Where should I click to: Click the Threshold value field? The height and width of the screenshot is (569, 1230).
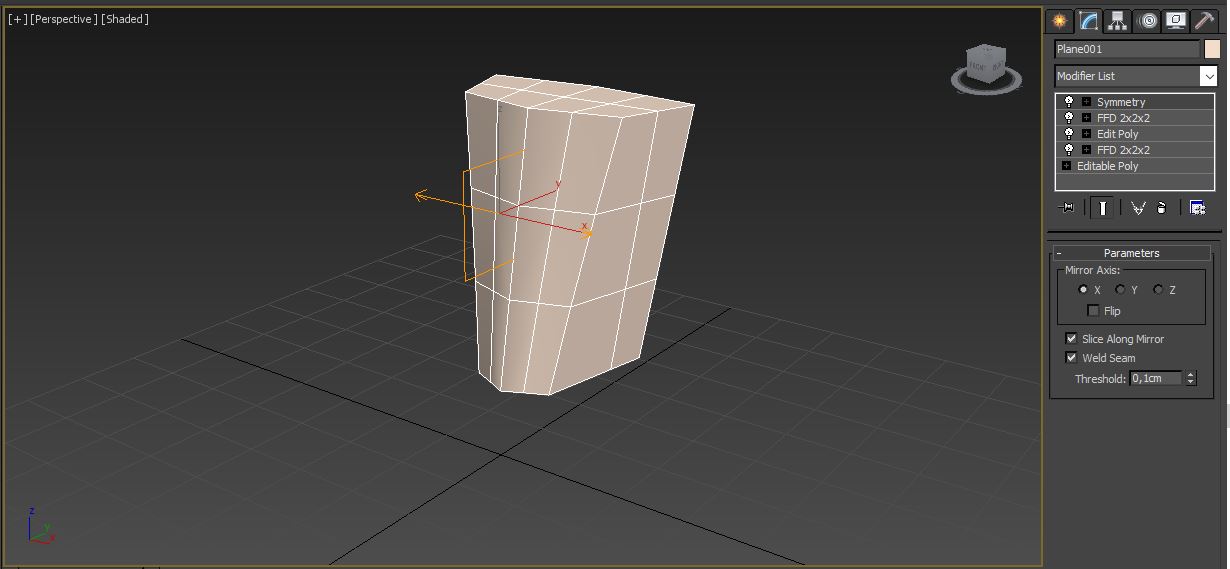tap(1155, 379)
